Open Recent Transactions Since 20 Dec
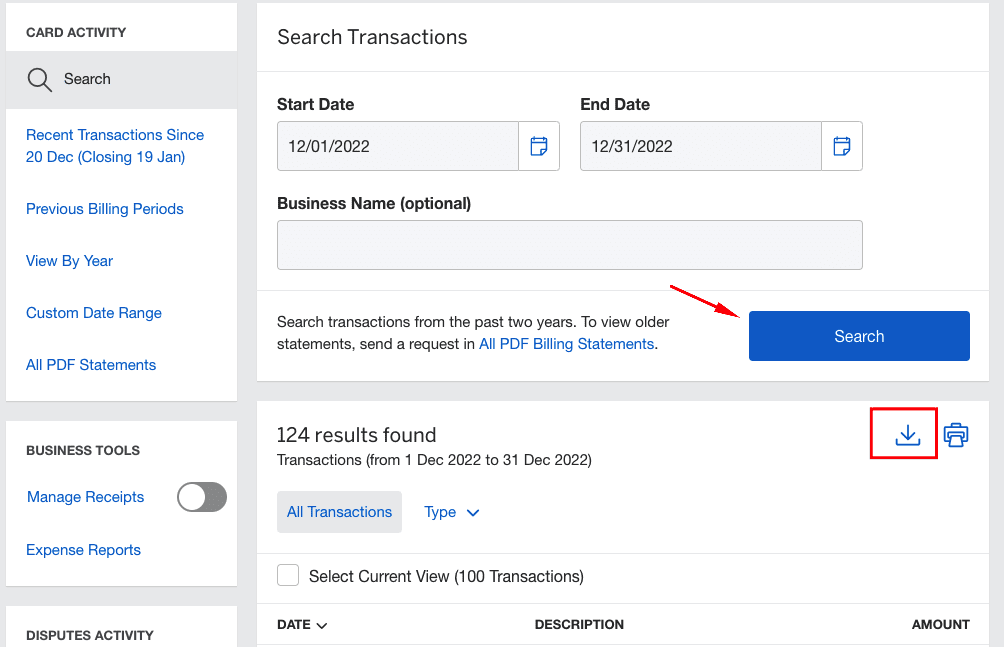Screen dimensions: 1004x647 (x=115, y=146)
